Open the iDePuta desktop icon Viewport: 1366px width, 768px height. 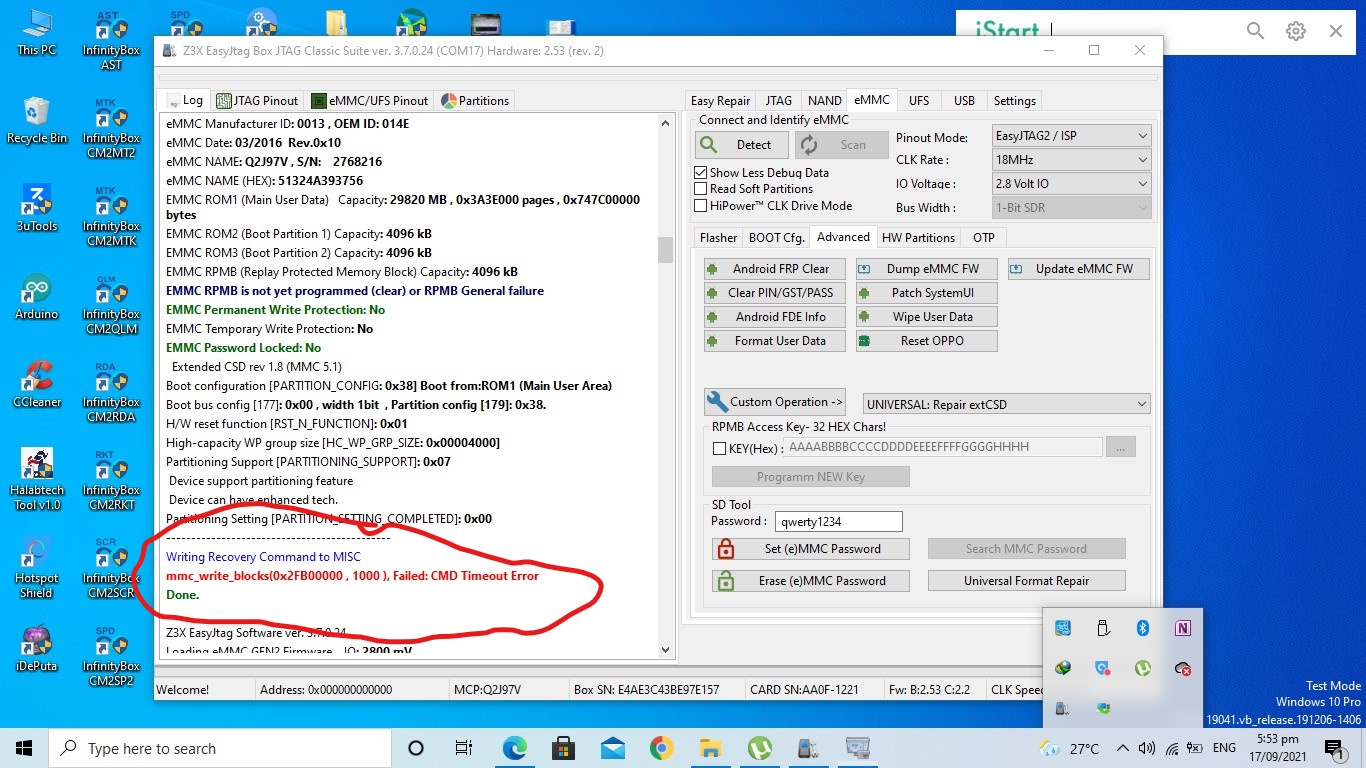tap(37, 648)
